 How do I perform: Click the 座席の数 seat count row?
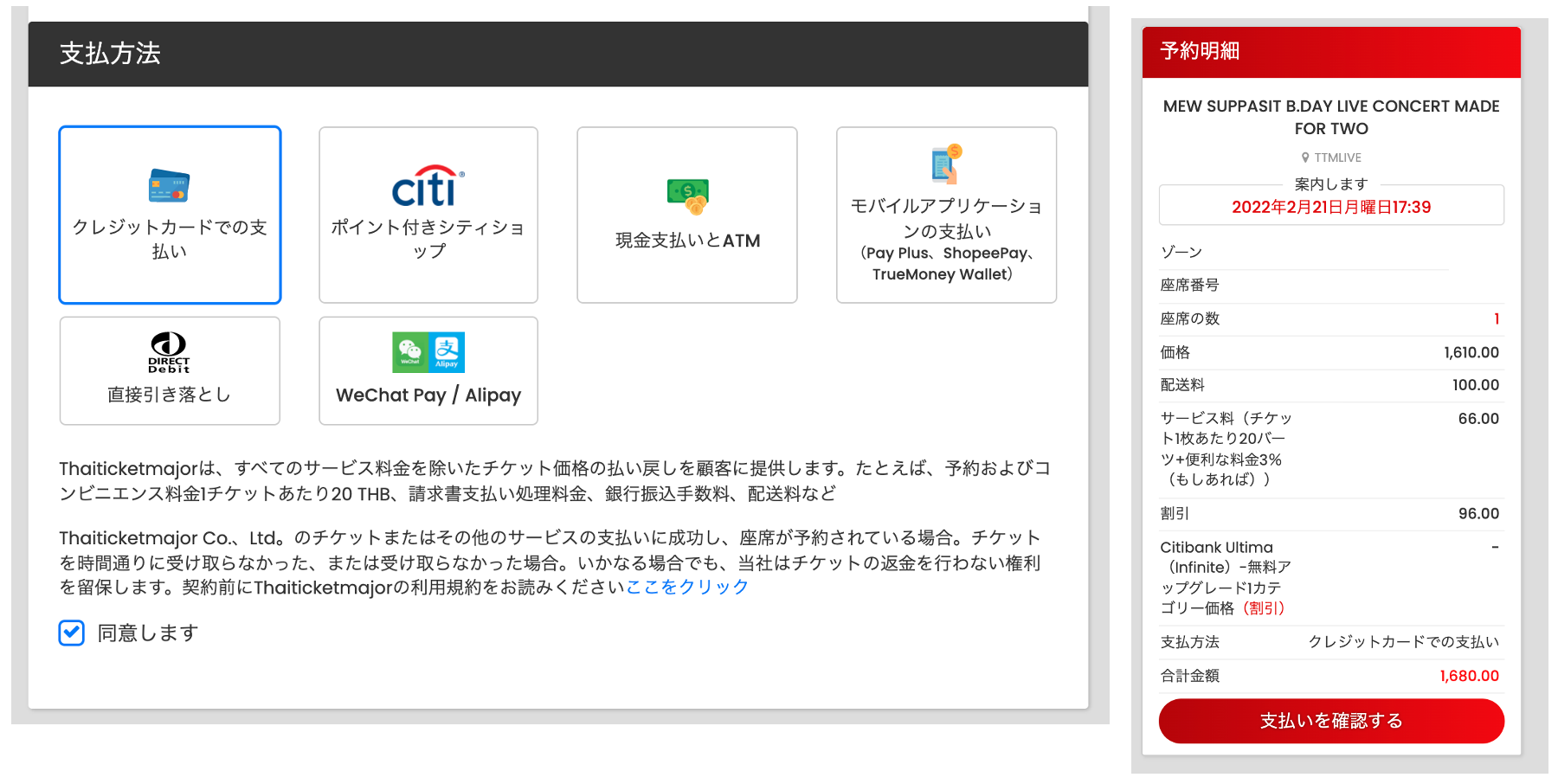[1331, 319]
